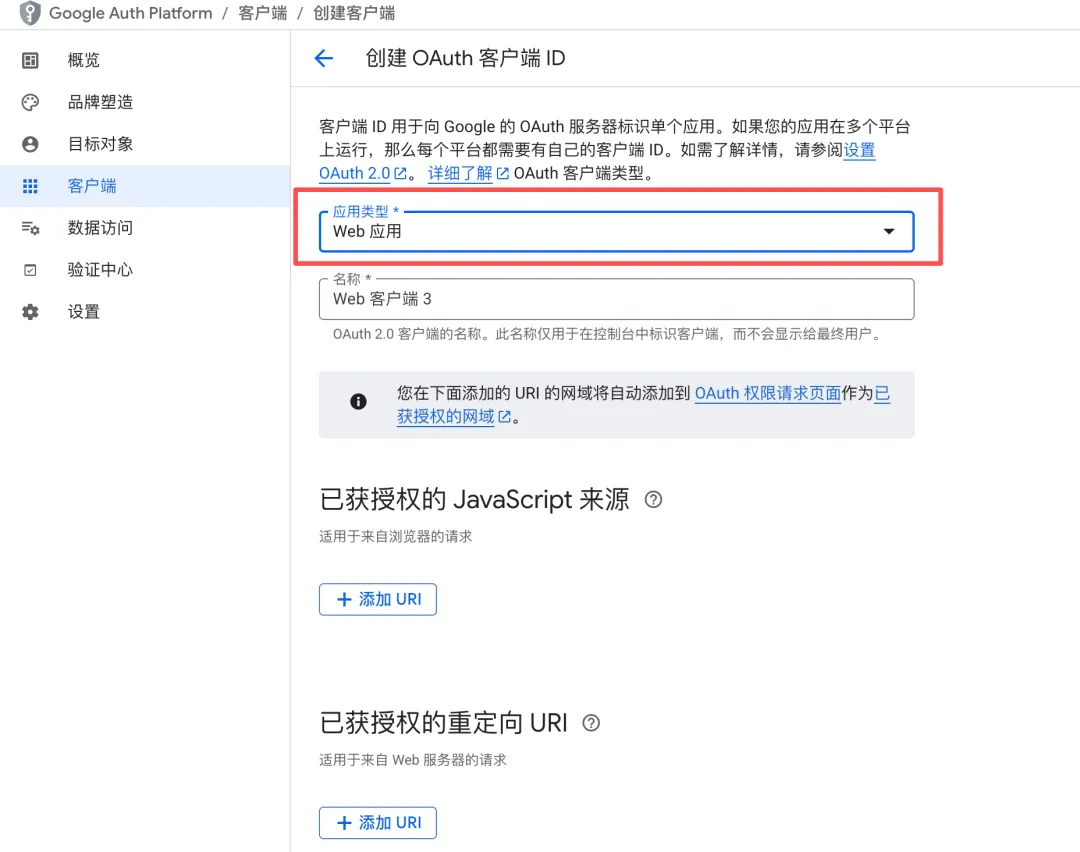The image size is (1080, 852).
Task: Click the OAuth 2.0 客户端的名称 hint text
Action: (606, 334)
